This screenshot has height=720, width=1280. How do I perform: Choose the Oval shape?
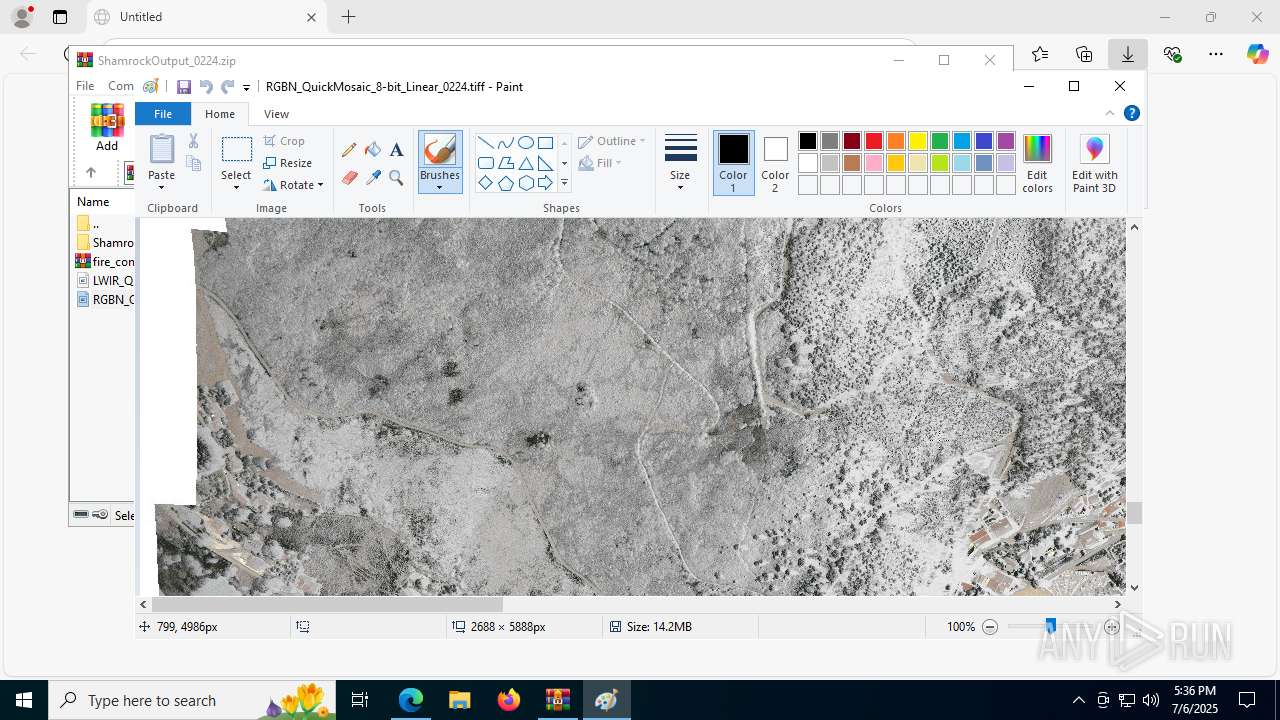[x=525, y=142]
